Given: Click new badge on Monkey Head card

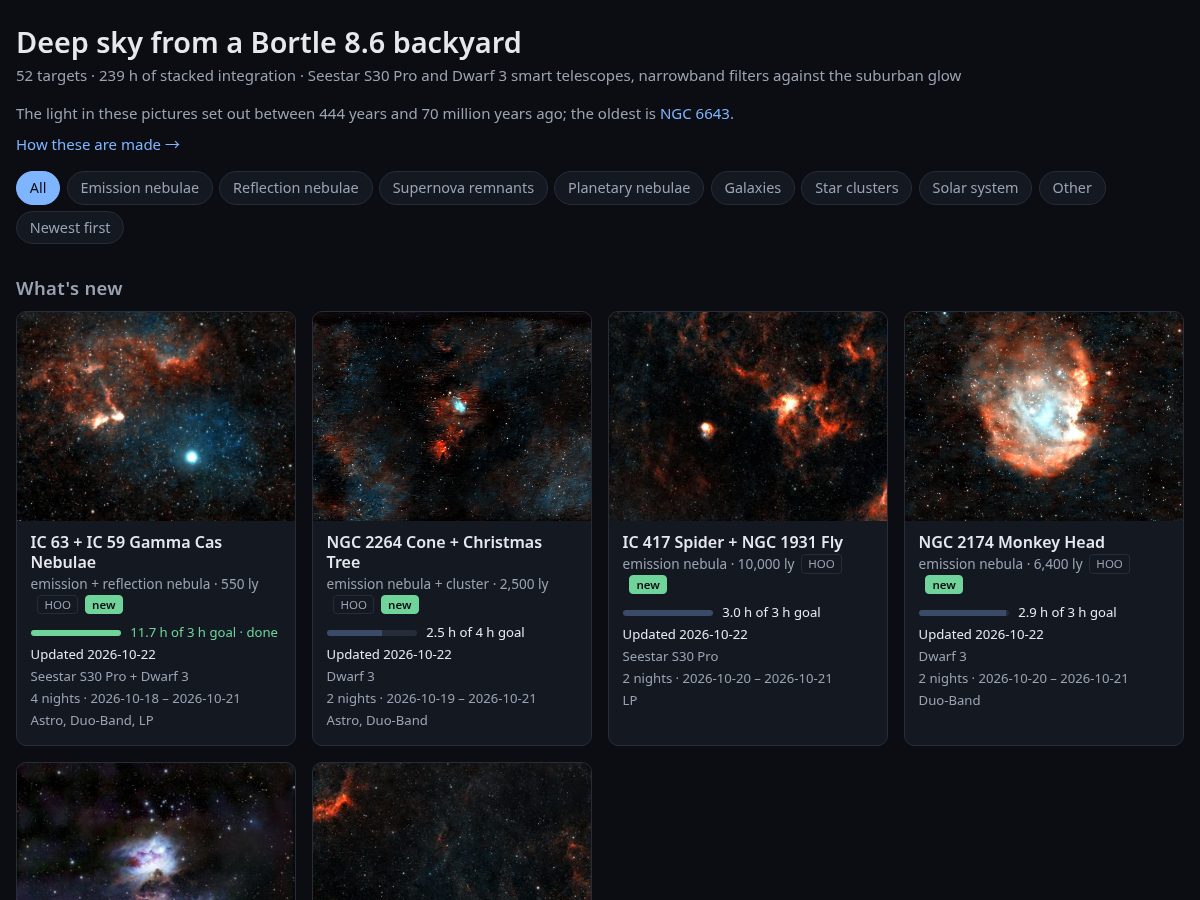Looking at the screenshot, I should [944, 585].
